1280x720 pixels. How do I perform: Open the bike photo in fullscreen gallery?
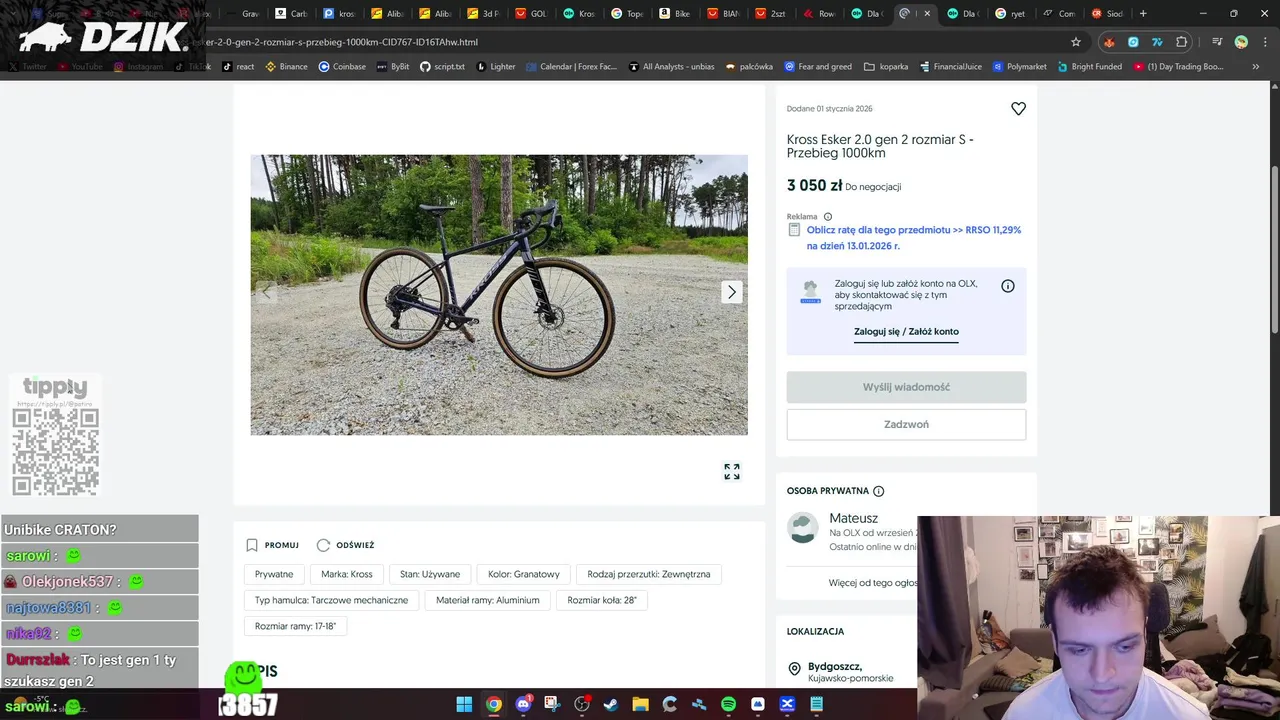click(732, 471)
